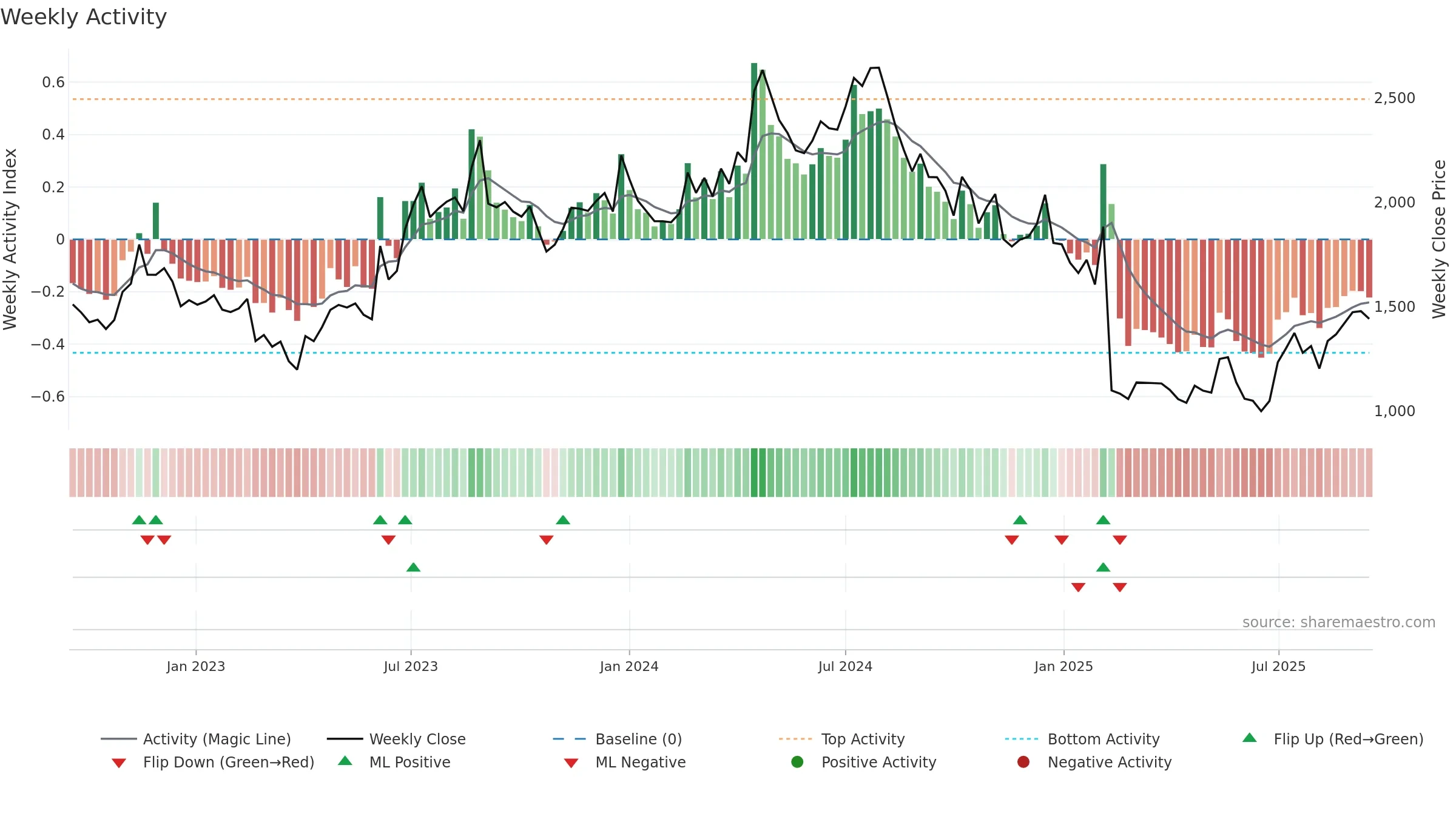
Task: Click the Jan 2025 x-axis label
Action: click(1063, 667)
